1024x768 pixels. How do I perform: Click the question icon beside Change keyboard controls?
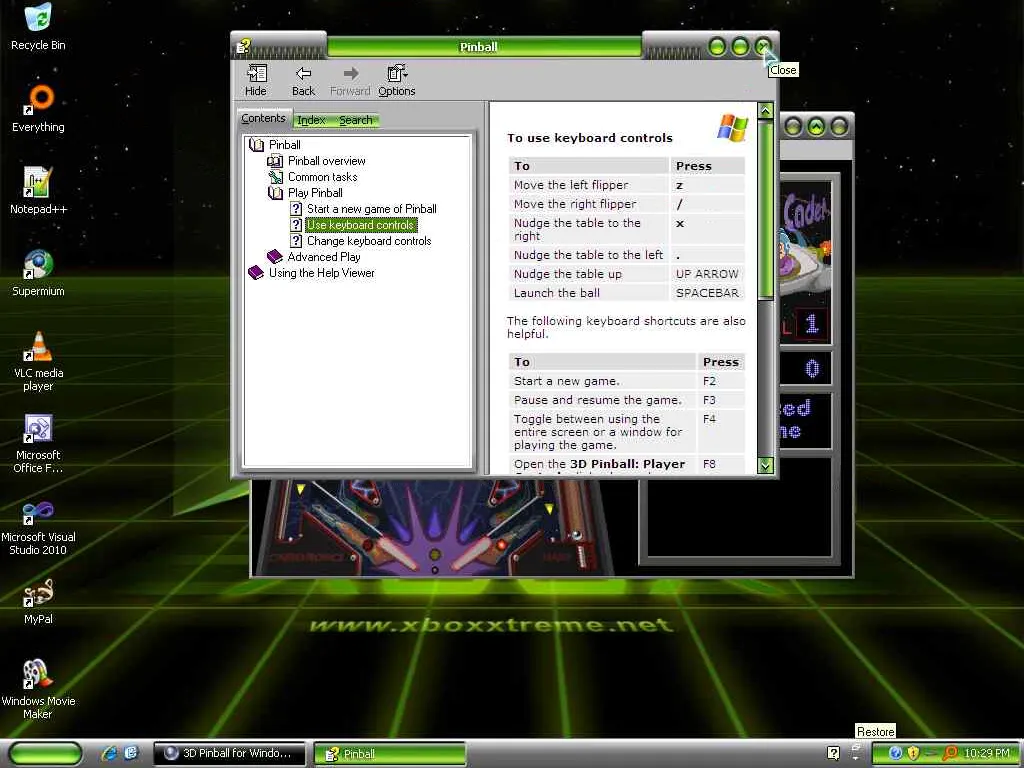[296, 241]
